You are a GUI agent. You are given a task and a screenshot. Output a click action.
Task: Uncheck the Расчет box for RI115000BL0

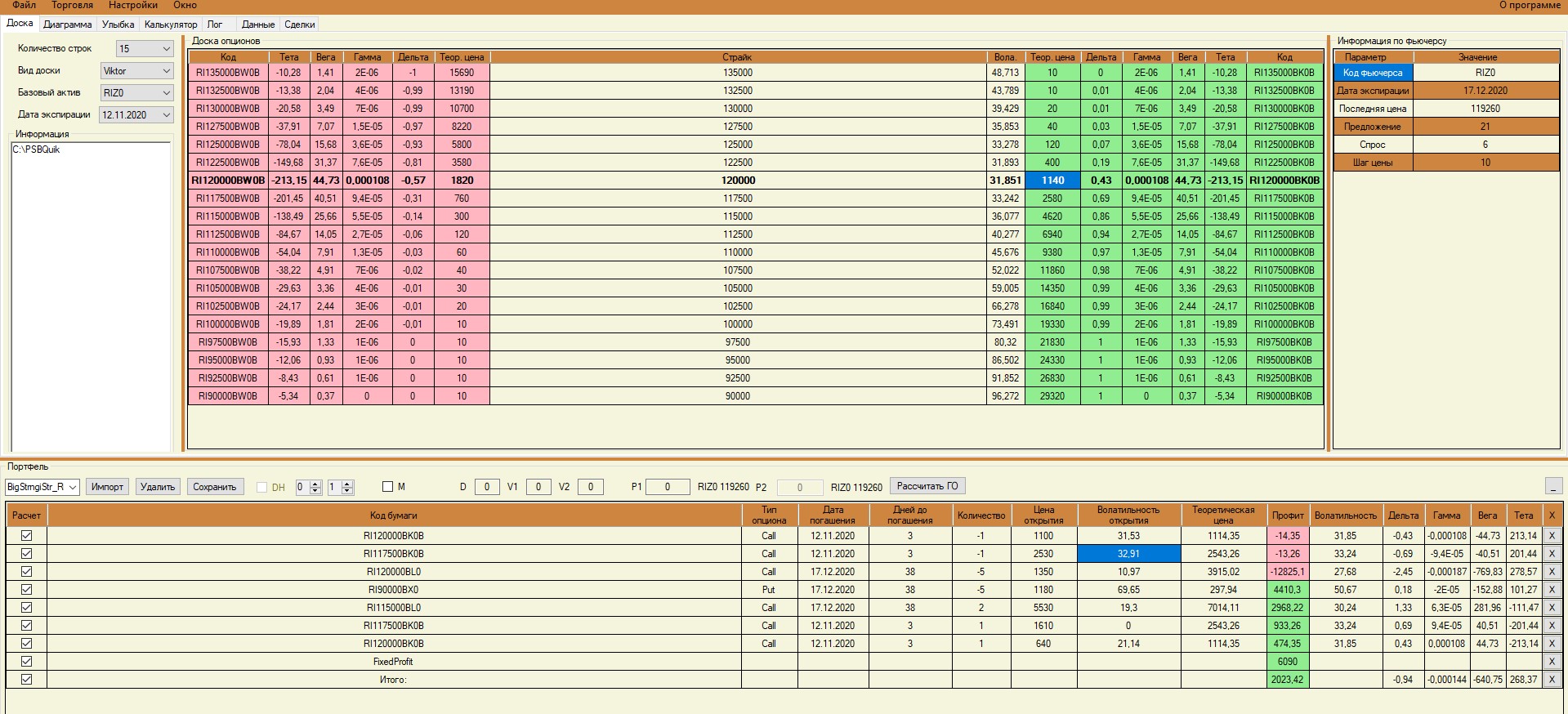[26, 608]
